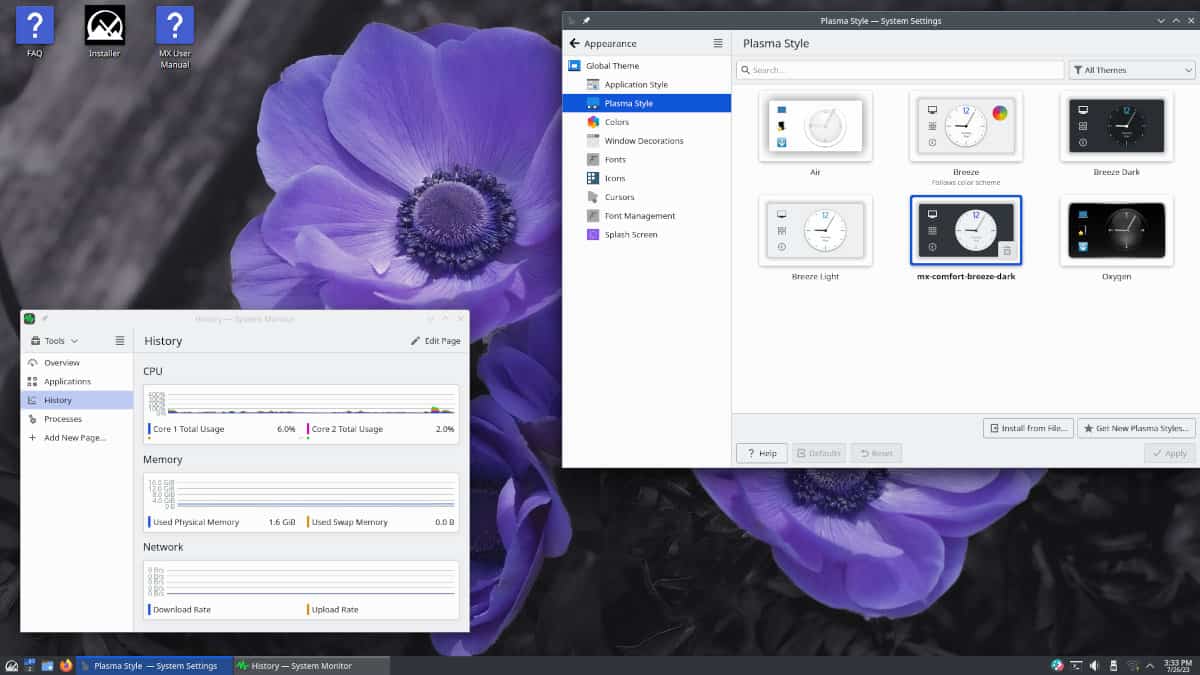
Task: Click the Install from File button
Action: pos(1028,428)
